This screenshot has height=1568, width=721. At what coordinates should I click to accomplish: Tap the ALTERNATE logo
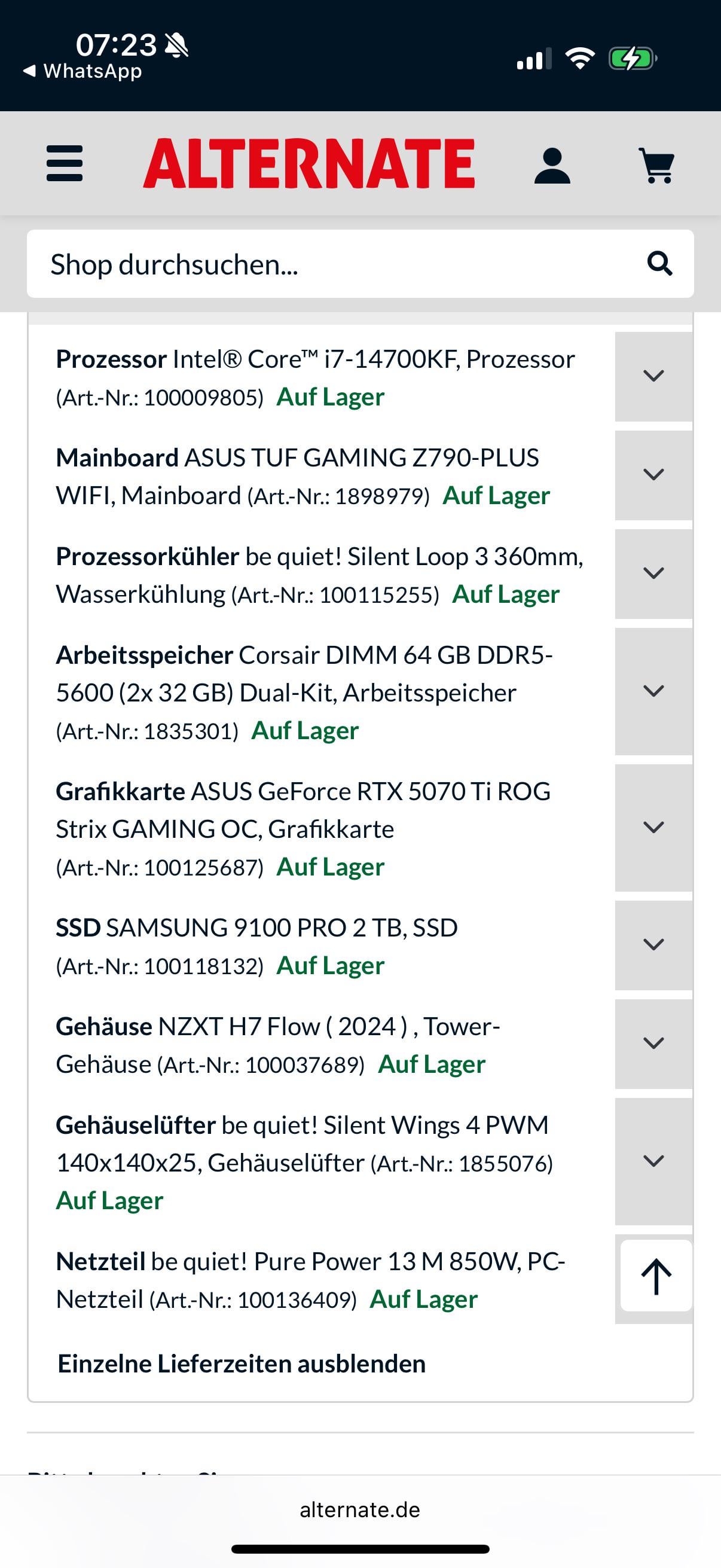(309, 163)
